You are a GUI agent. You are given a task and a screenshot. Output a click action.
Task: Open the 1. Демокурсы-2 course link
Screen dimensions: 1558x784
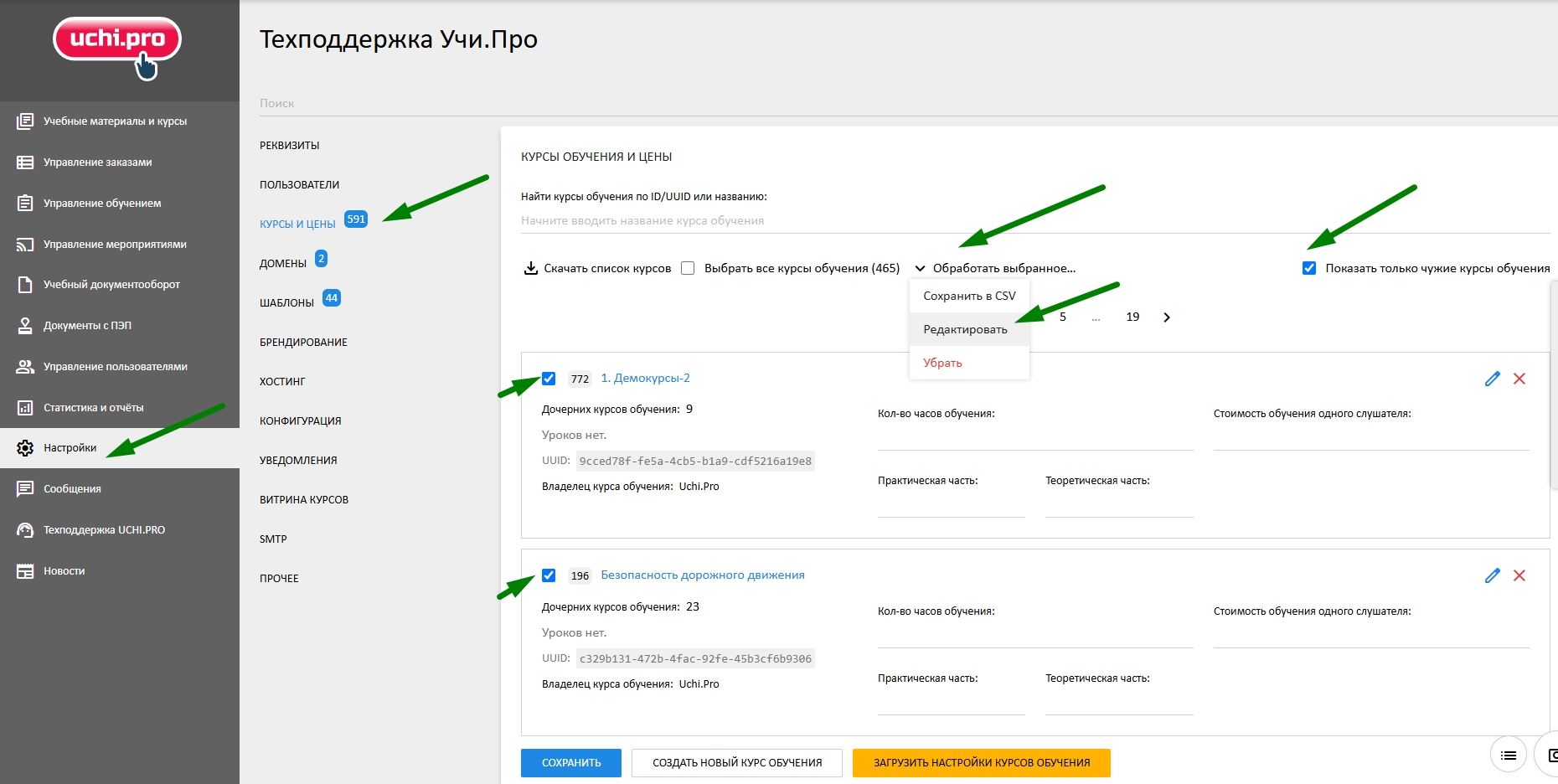(646, 379)
